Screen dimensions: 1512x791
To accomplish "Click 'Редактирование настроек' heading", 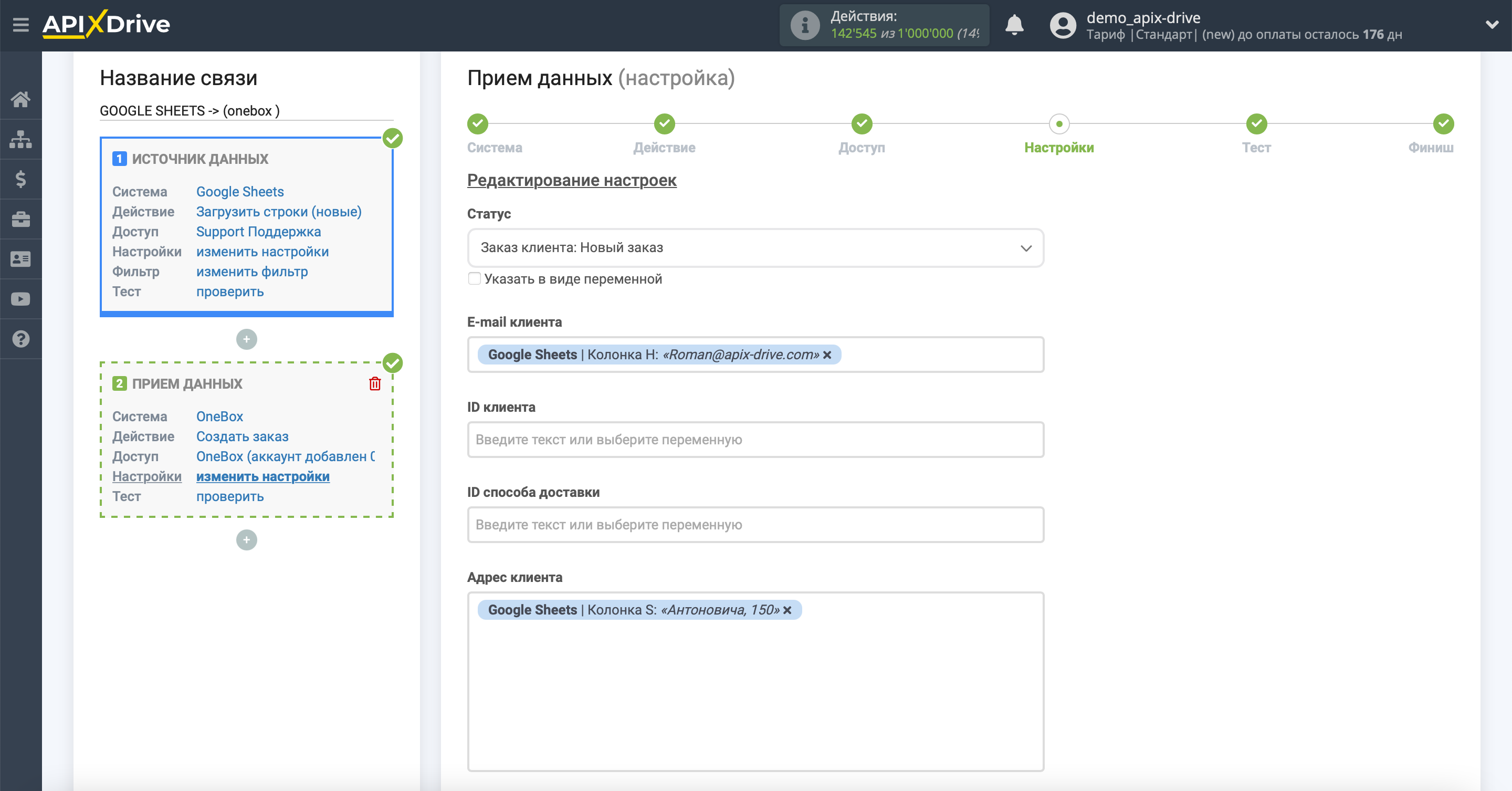I will click(x=572, y=180).
